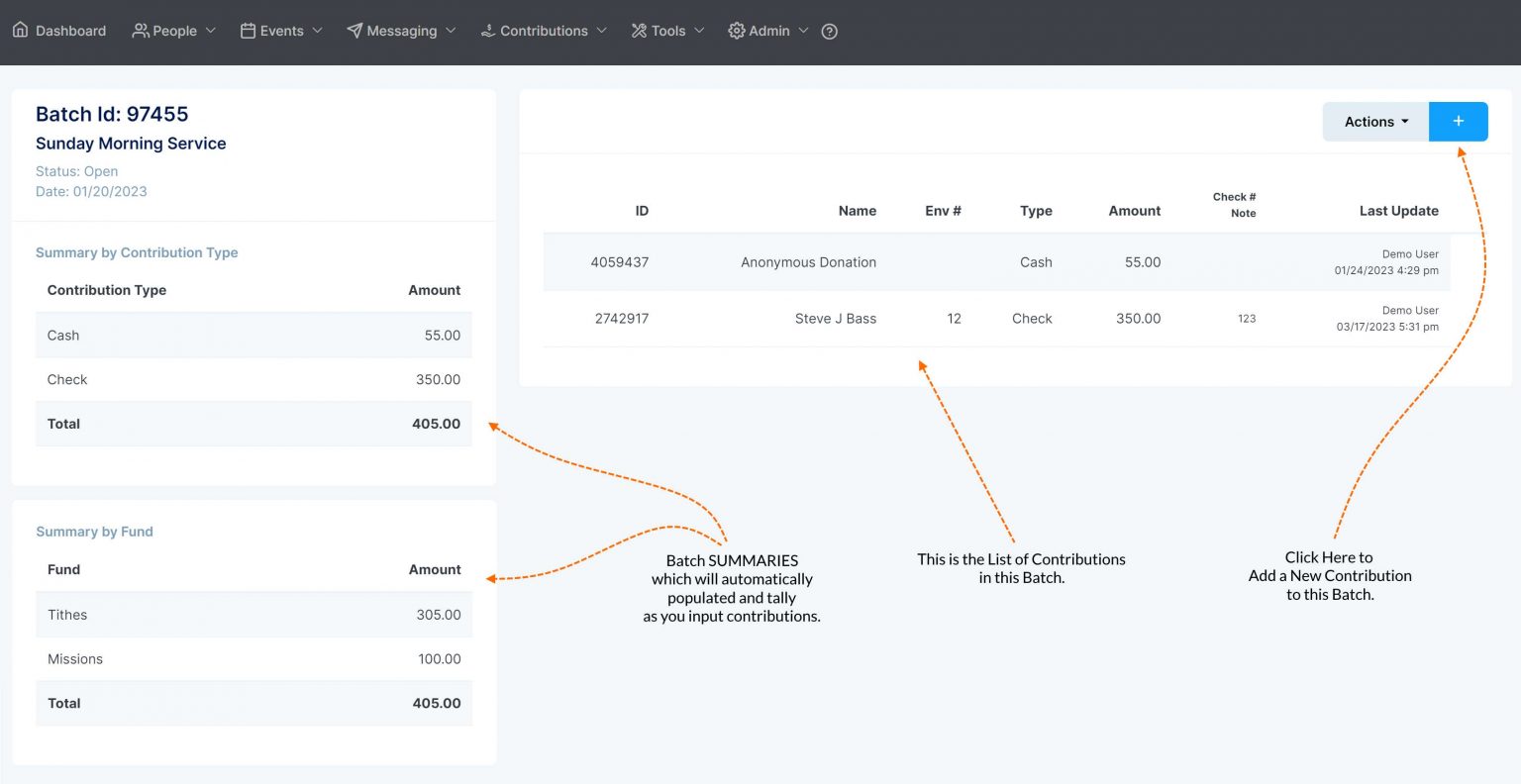Click the Type value Cash in contributions list
The width and height of the screenshot is (1521, 784).
pos(1036,262)
